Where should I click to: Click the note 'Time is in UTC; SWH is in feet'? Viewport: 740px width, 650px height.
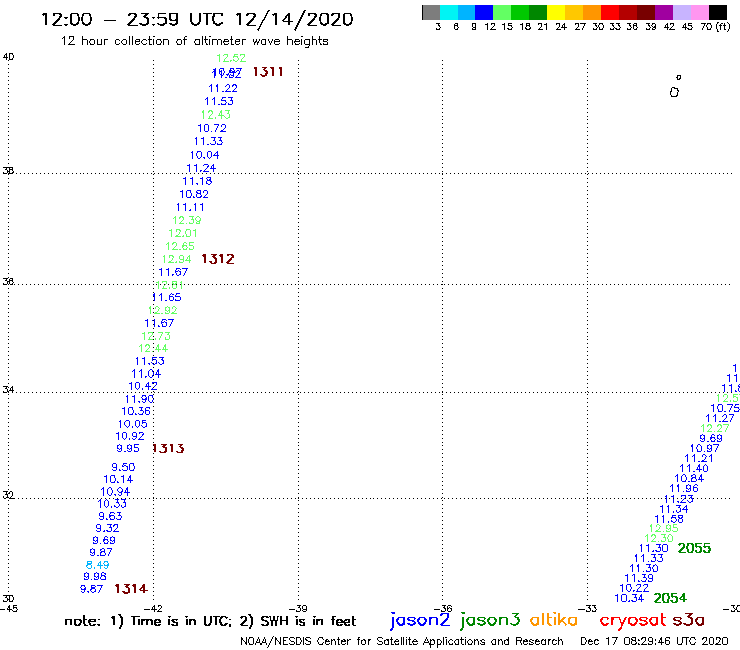pyautogui.click(x=210, y=621)
